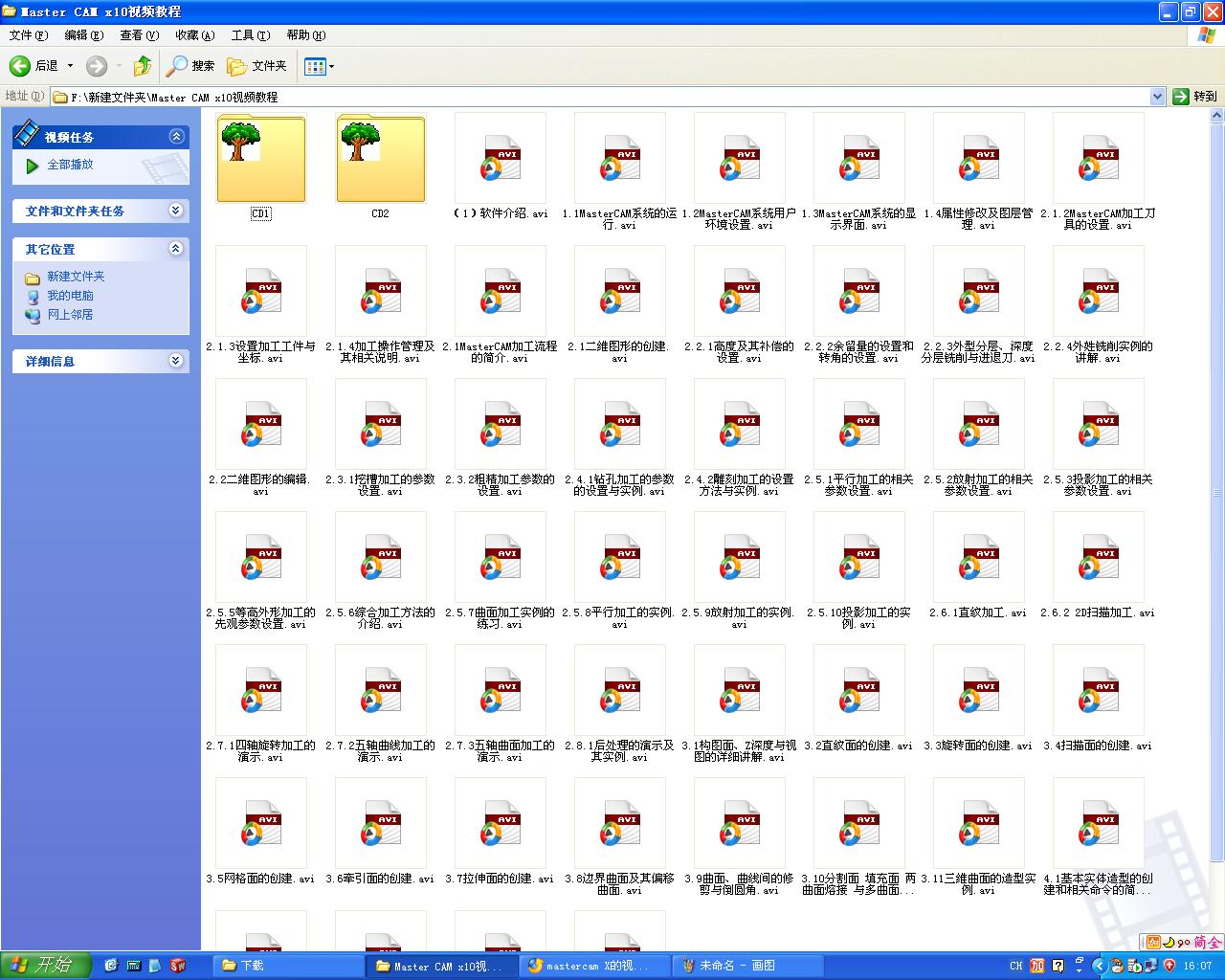Select the 2.5.1平行加工的相关参数设置.avi icon

click(859, 424)
